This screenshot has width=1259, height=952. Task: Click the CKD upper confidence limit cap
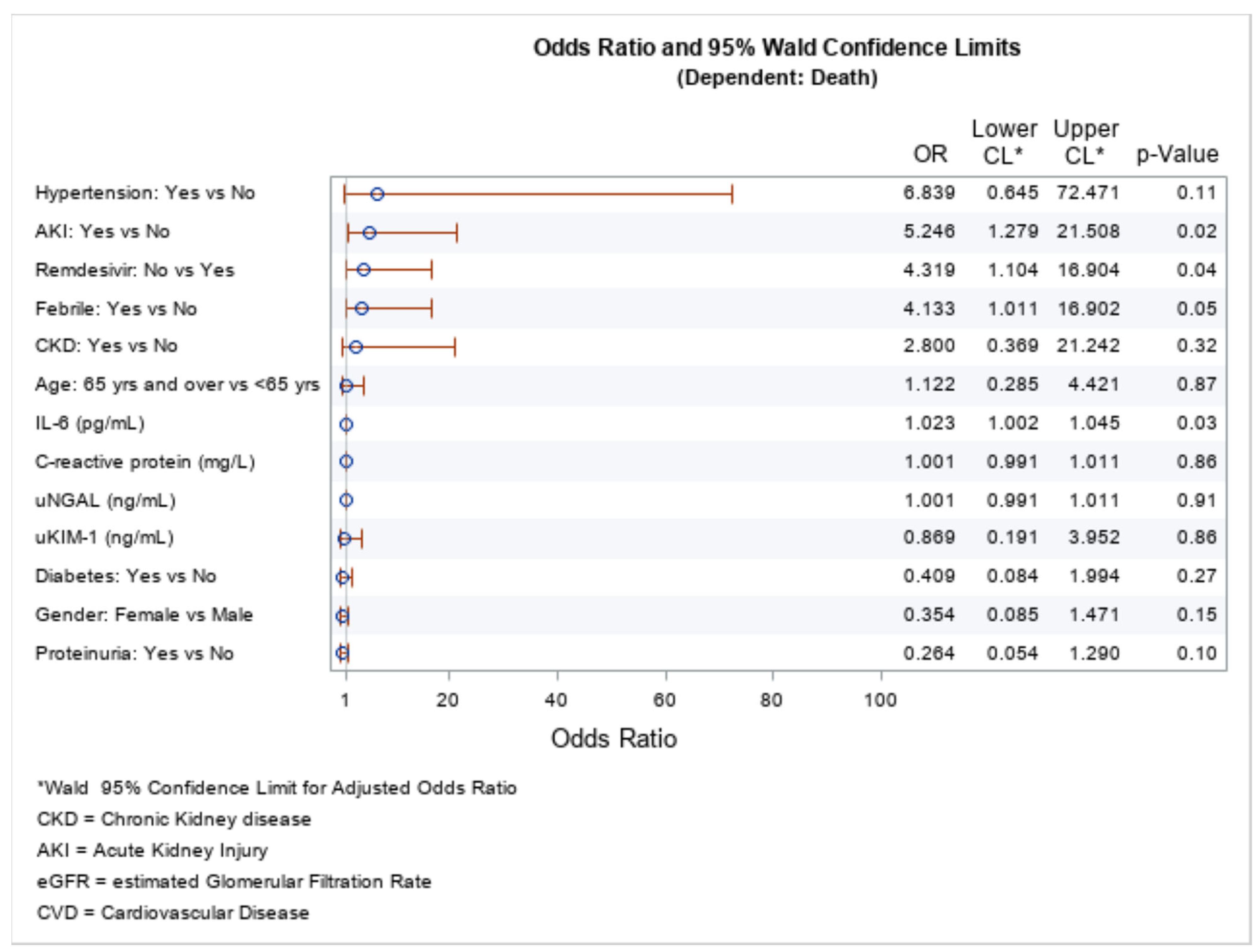click(455, 347)
